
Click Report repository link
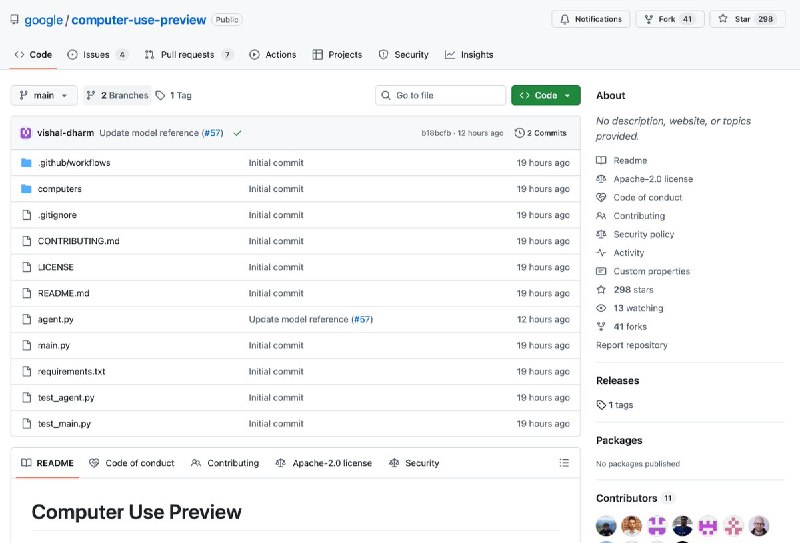click(x=632, y=345)
